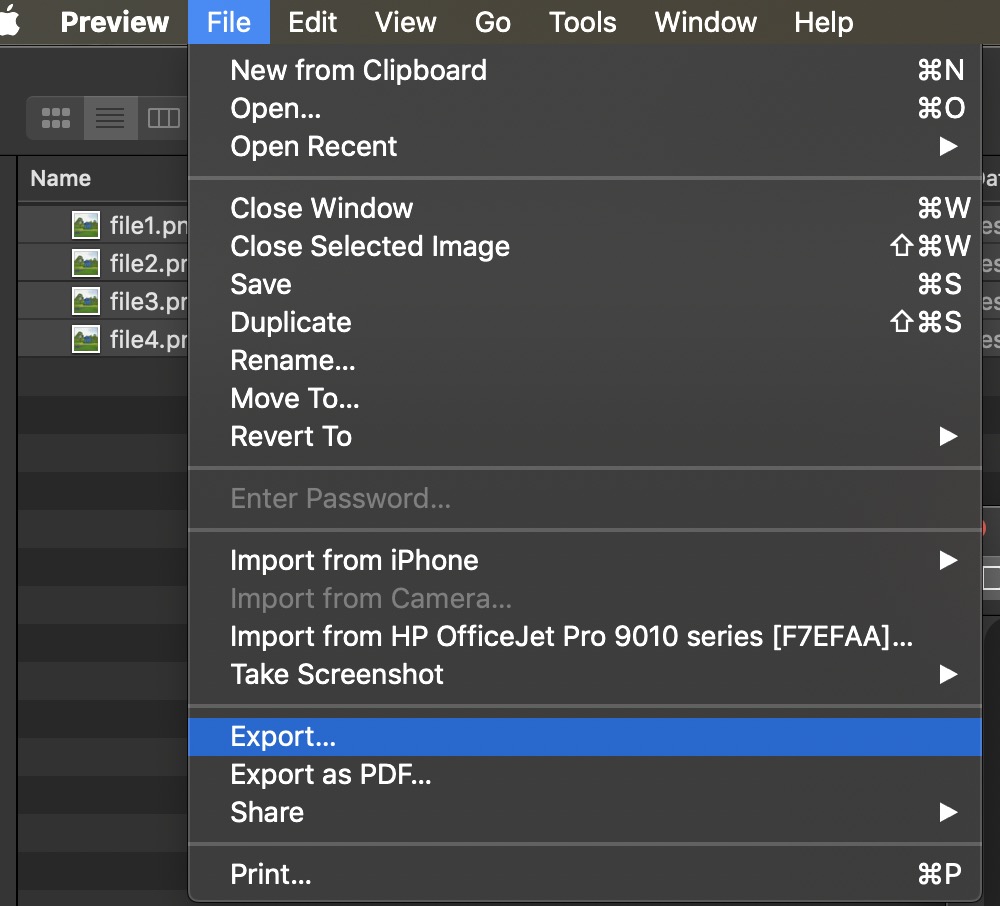
Task: Open the Help menu
Action: [x=823, y=22]
